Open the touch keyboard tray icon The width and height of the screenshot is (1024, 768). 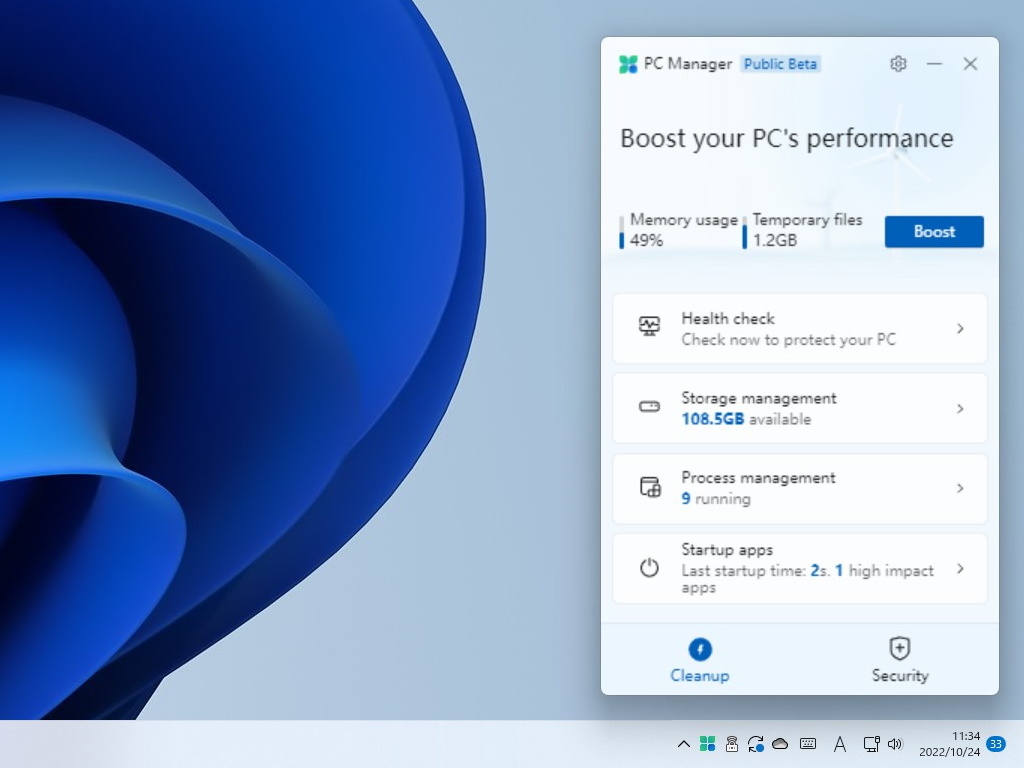807,744
